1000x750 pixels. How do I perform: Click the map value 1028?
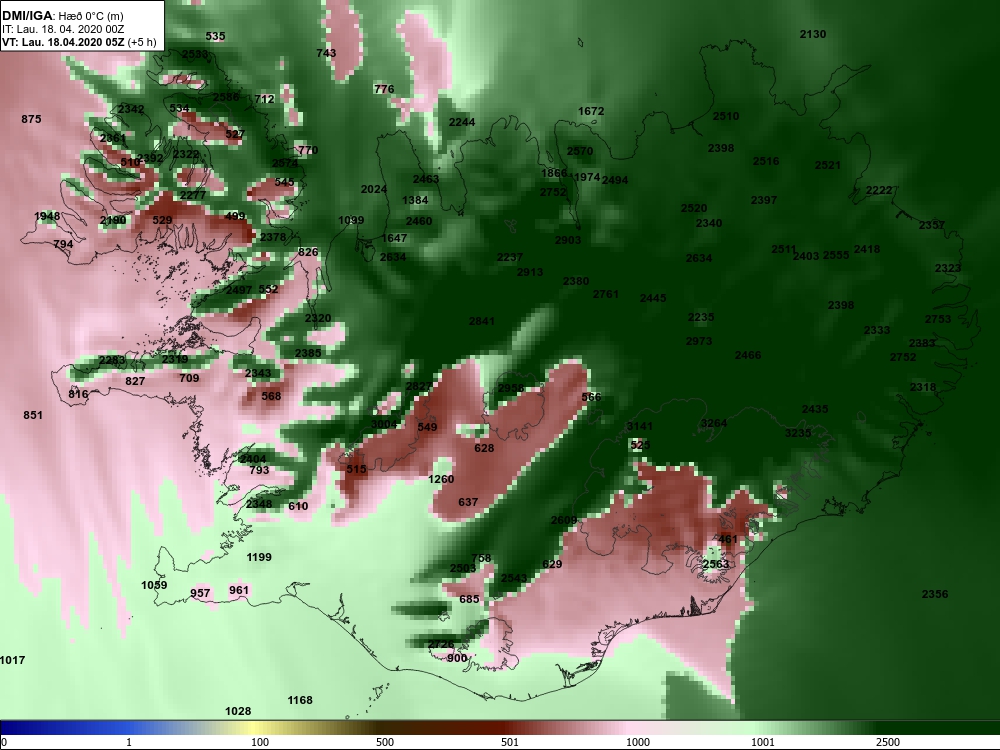click(x=238, y=711)
